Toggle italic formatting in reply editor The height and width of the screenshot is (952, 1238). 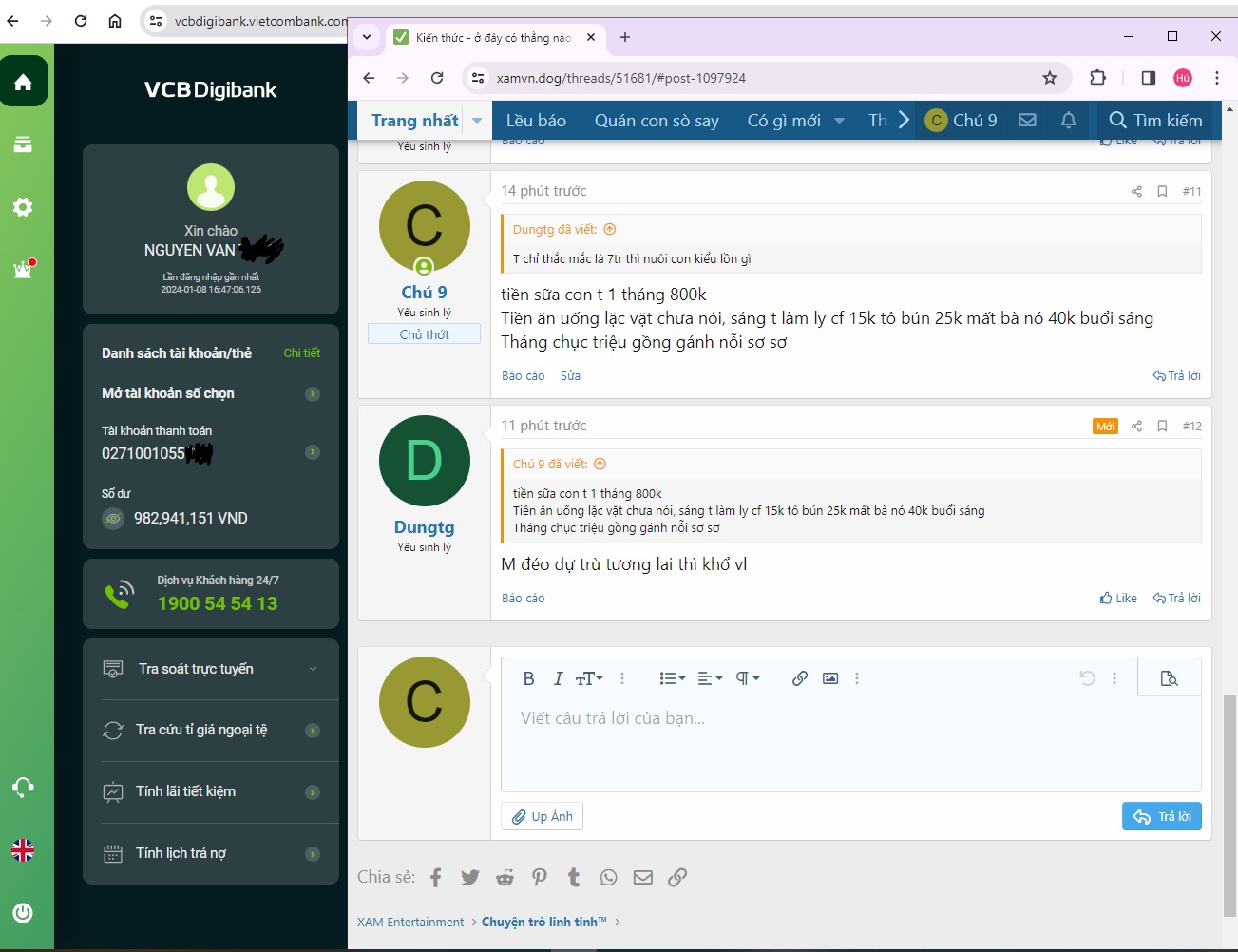558,678
